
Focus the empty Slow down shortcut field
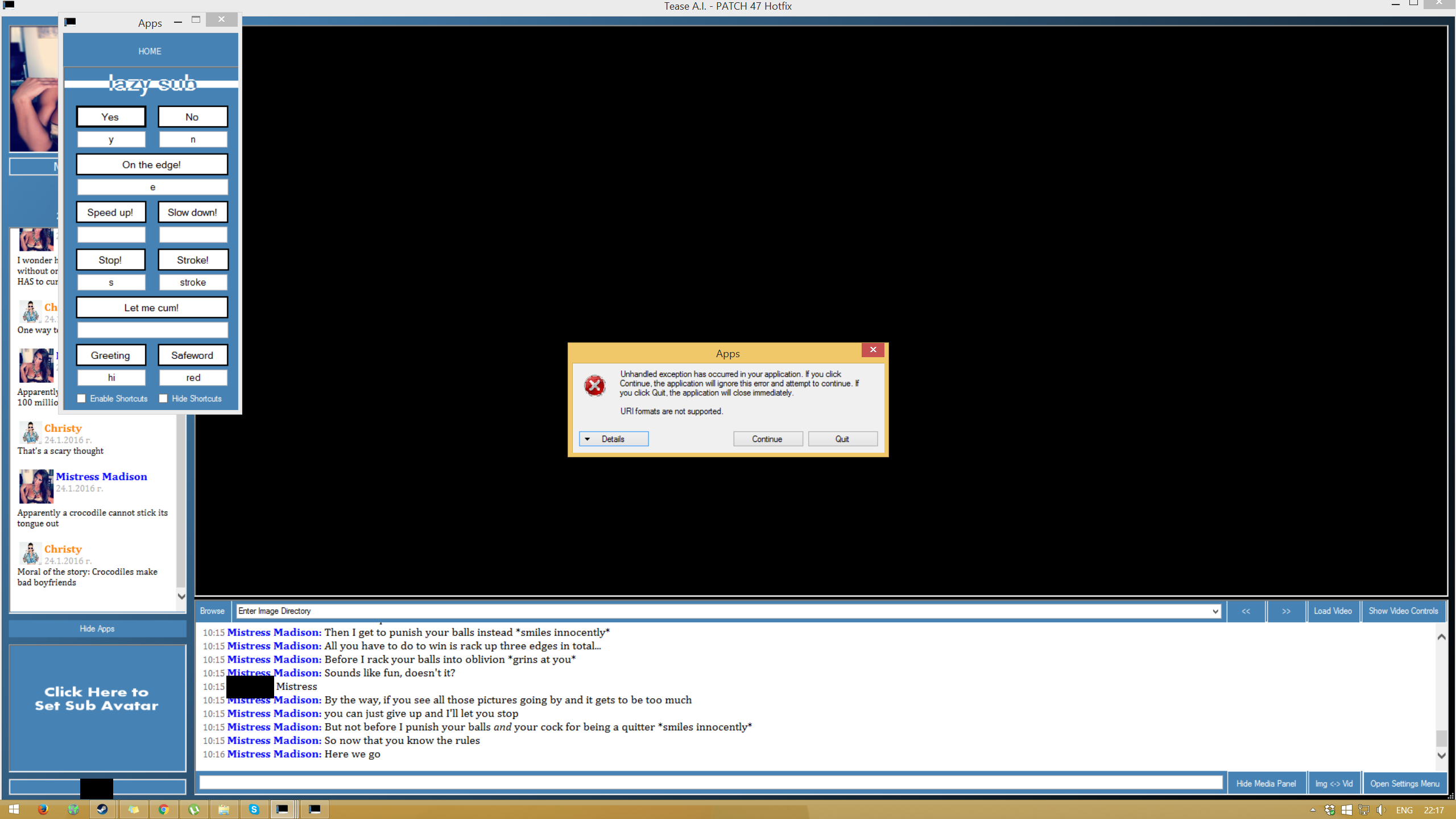(x=193, y=234)
